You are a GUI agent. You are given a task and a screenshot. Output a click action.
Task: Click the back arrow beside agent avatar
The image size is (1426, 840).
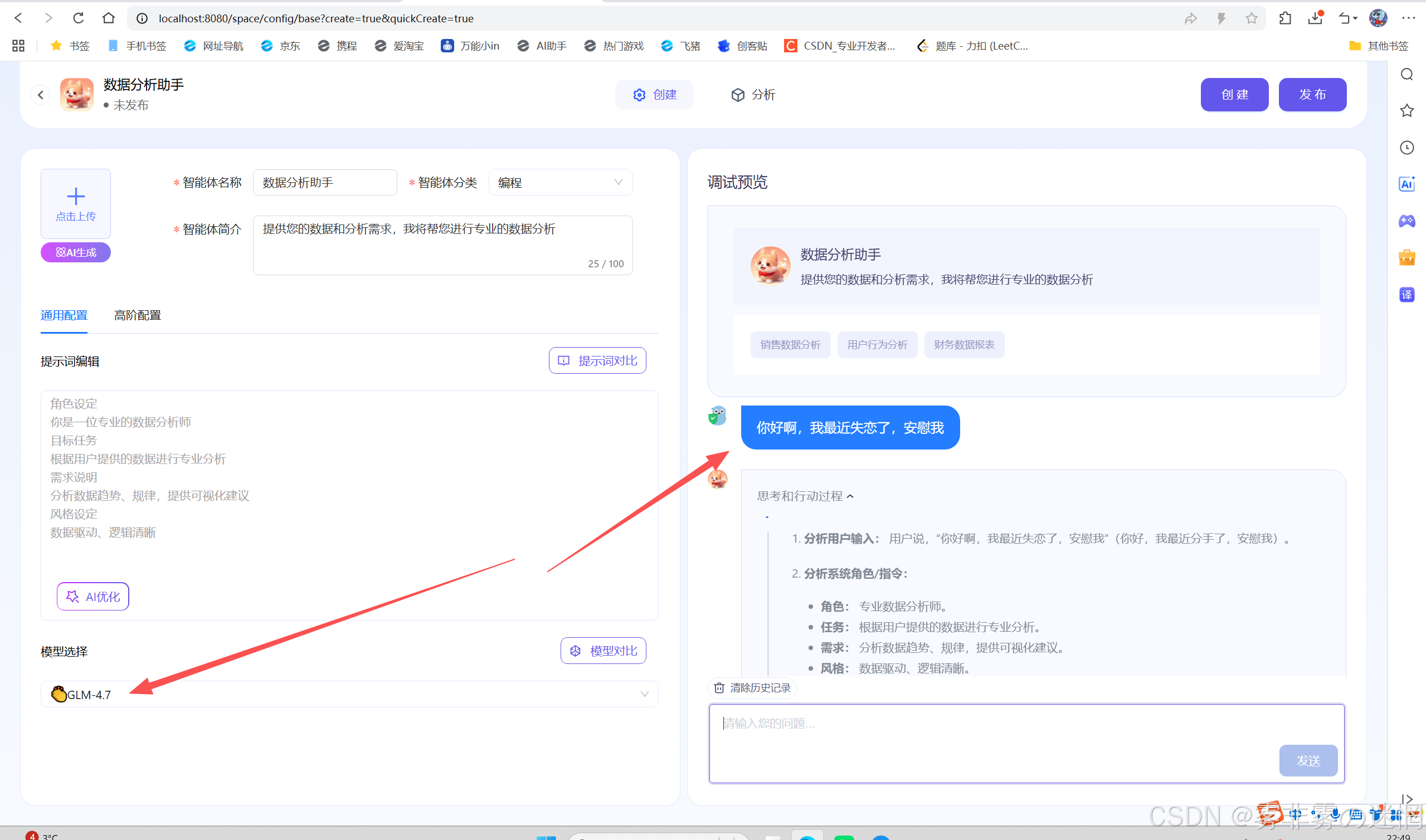point(40,95)
